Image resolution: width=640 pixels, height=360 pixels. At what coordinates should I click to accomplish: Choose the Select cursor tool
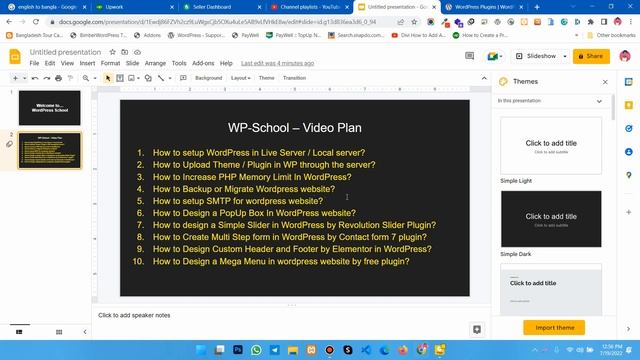click(x=108, y=78)
